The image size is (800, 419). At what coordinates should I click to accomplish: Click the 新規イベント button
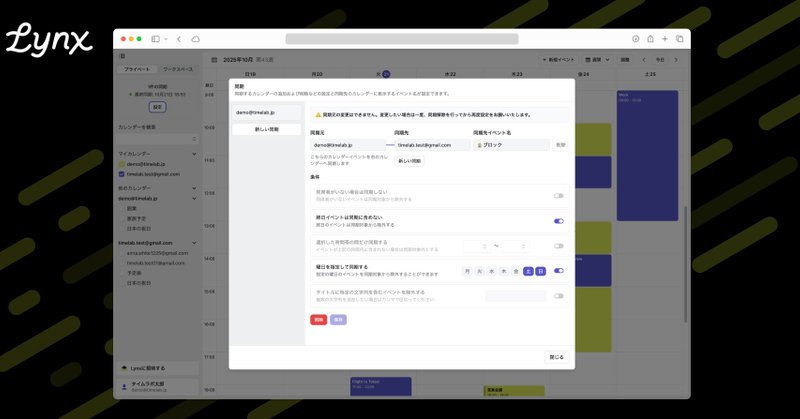click(x=558, y=60)
